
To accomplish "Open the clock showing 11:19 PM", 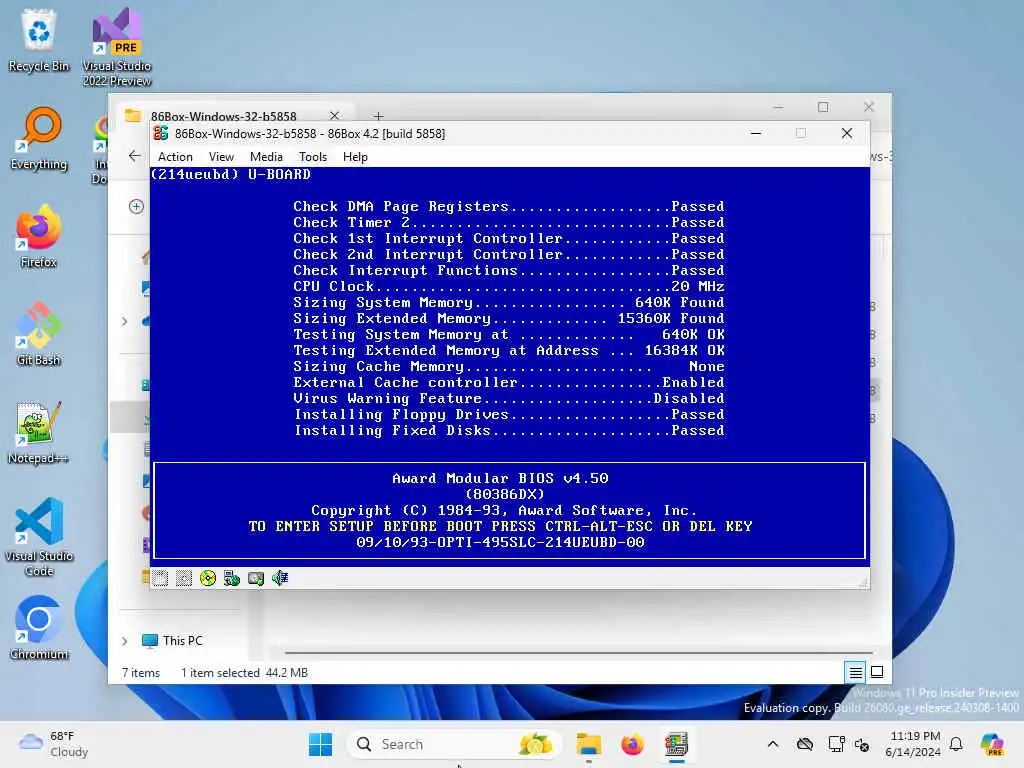I will [x=913, y=744].
